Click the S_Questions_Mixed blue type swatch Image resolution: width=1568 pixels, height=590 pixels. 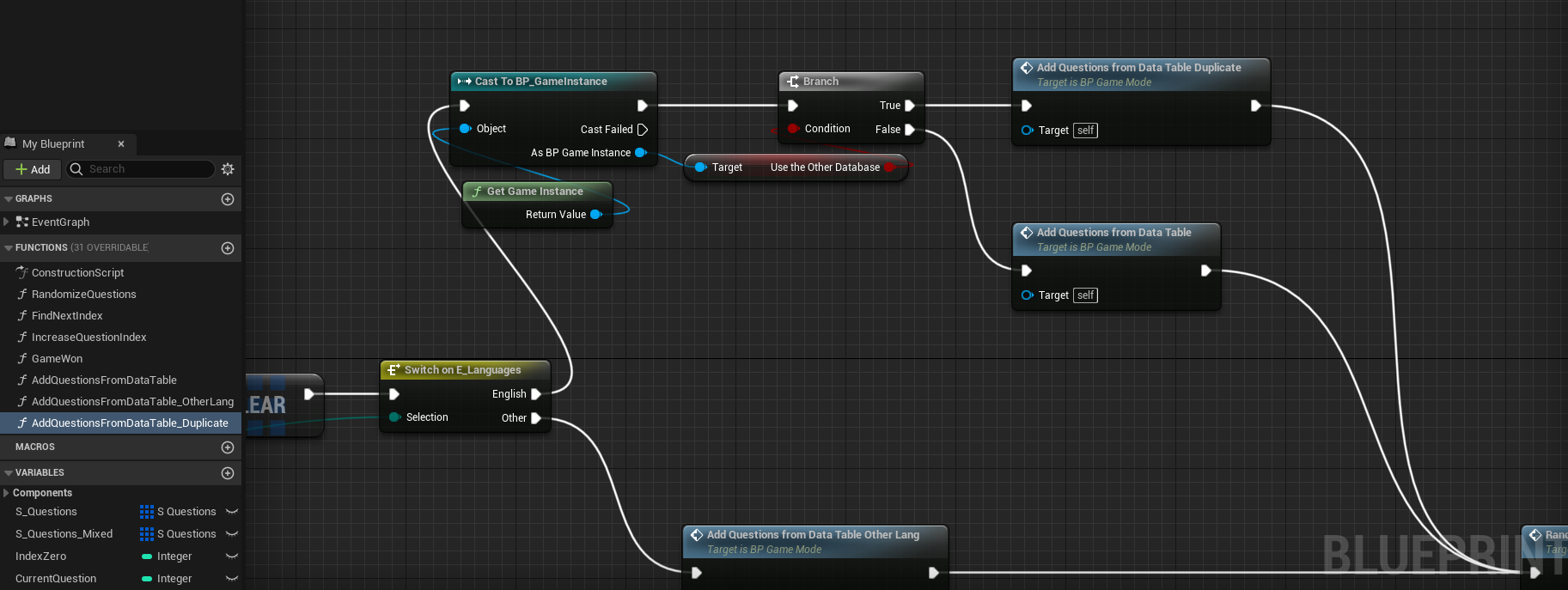click(x=147, y=534)
